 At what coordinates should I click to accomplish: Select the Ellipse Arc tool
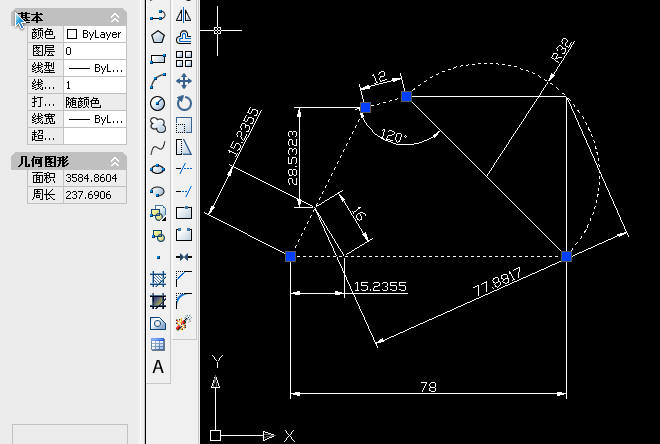158,191
